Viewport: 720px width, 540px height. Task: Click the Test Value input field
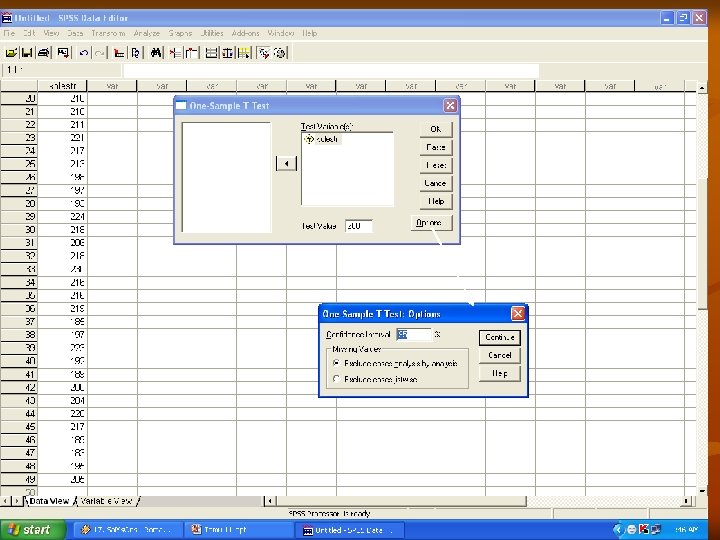[358, 225]
